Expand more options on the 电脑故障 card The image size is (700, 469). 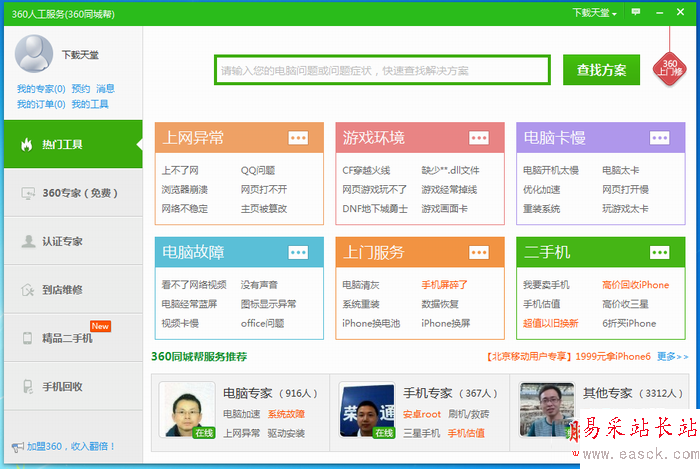point(298,253)
